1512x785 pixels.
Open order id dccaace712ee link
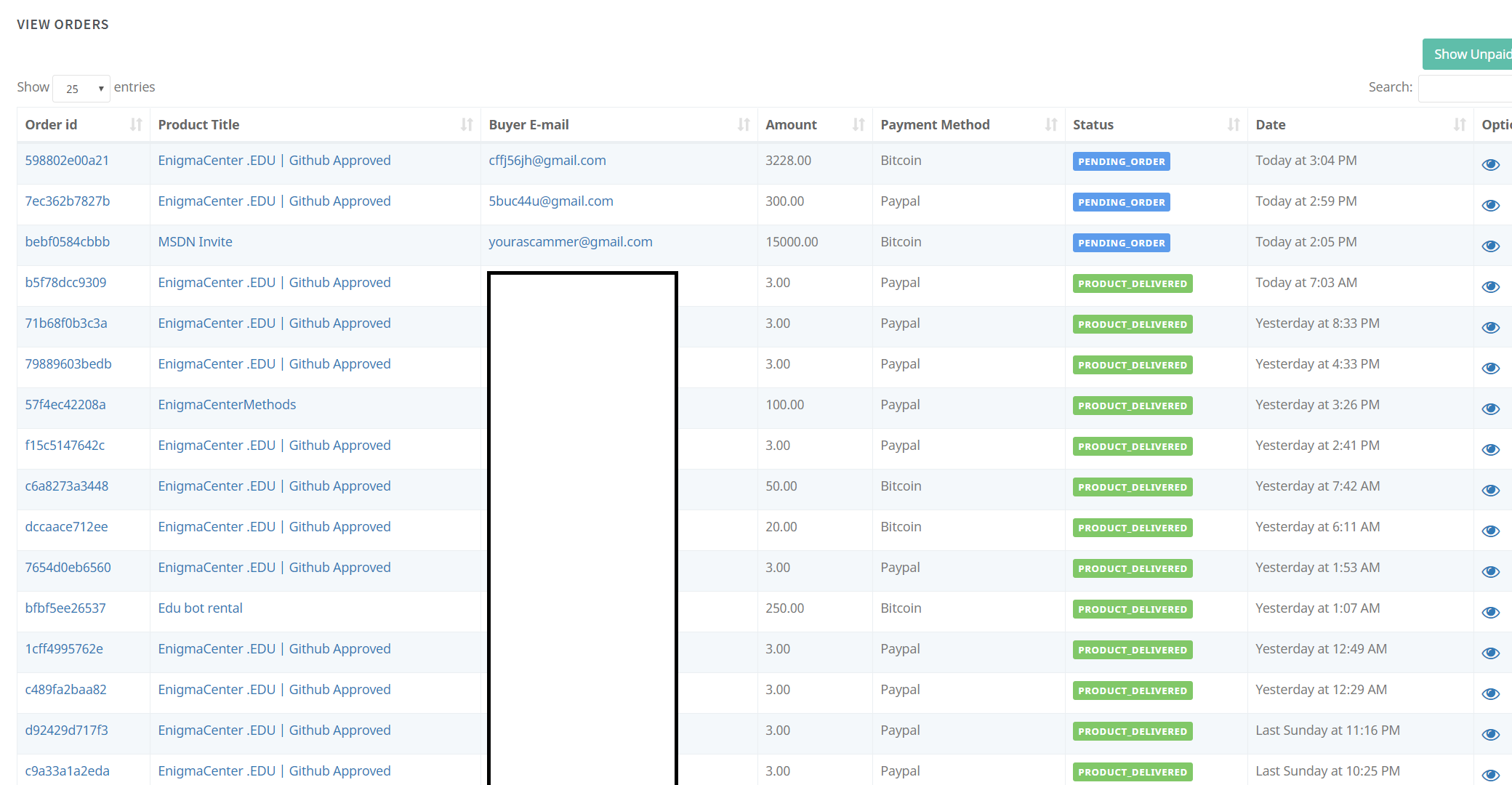coord(66,527)
